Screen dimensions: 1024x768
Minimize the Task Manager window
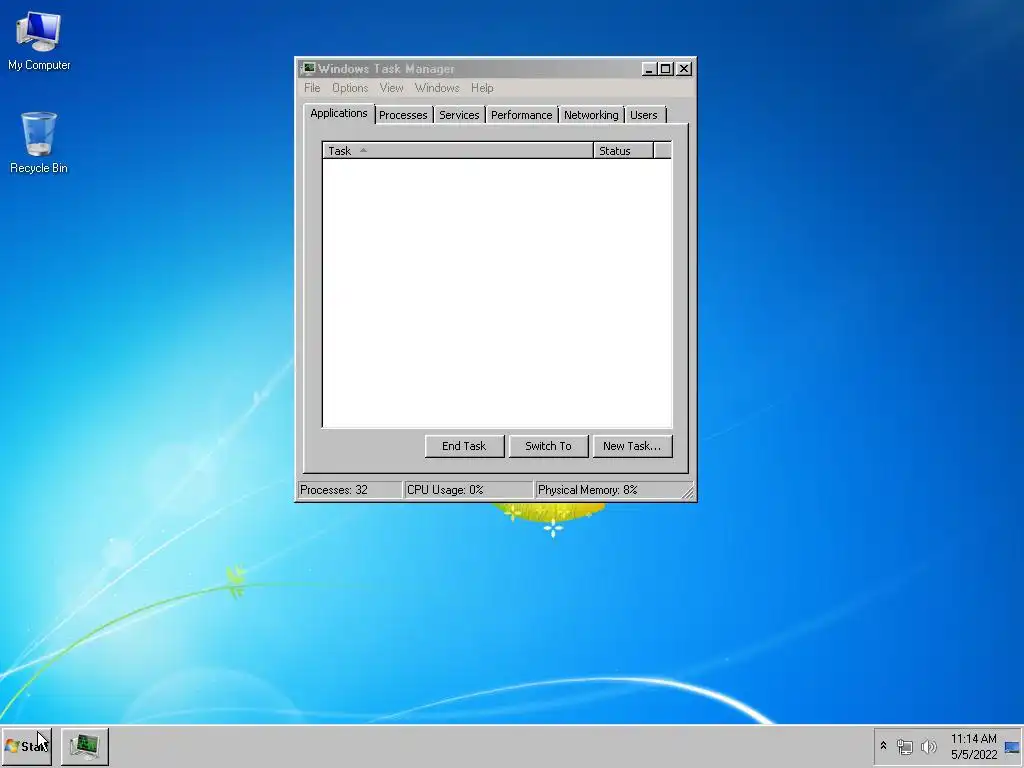click(649, 69)
